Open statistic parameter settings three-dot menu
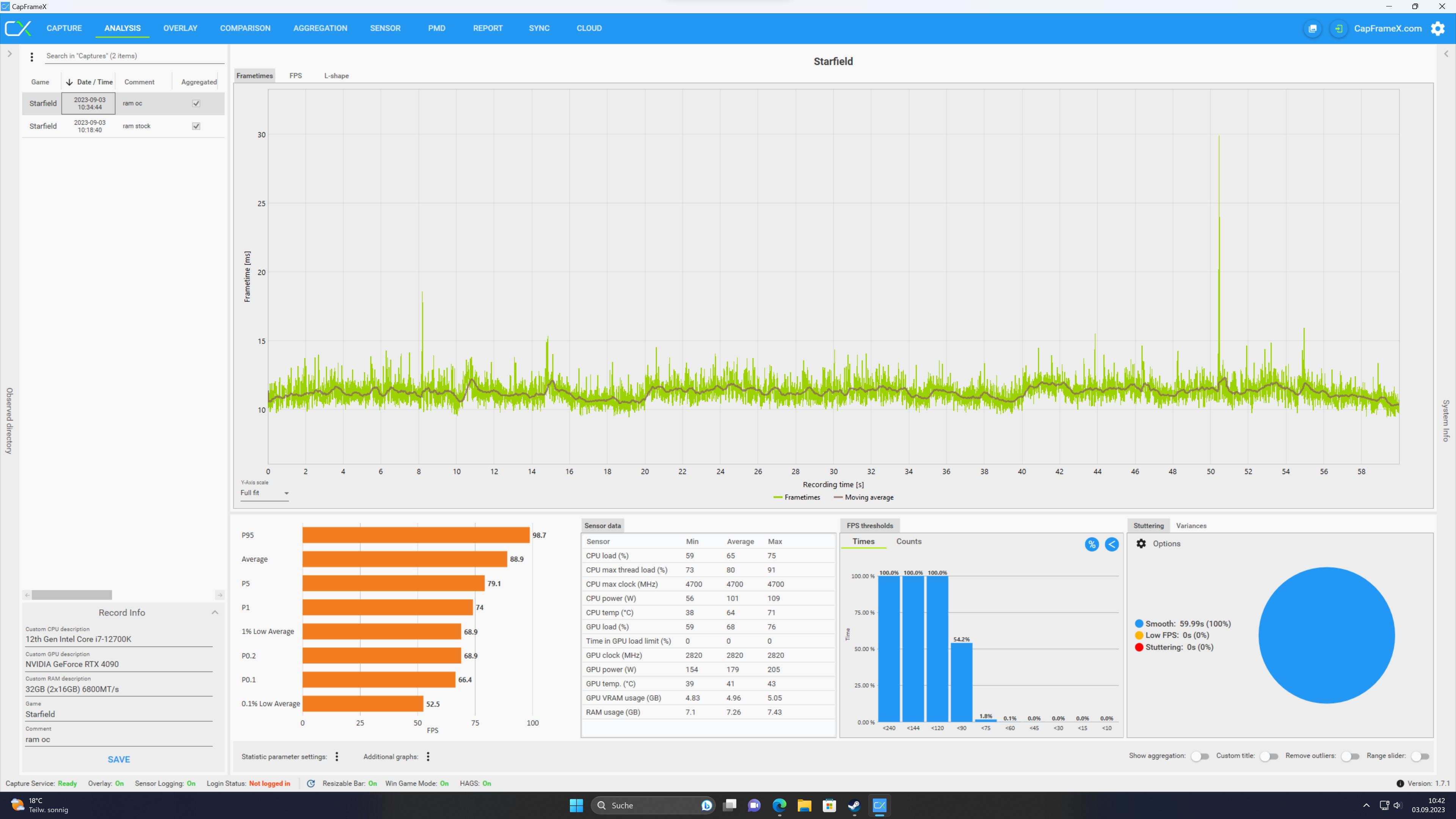The image size is (1456, 819). pos(337,756)
